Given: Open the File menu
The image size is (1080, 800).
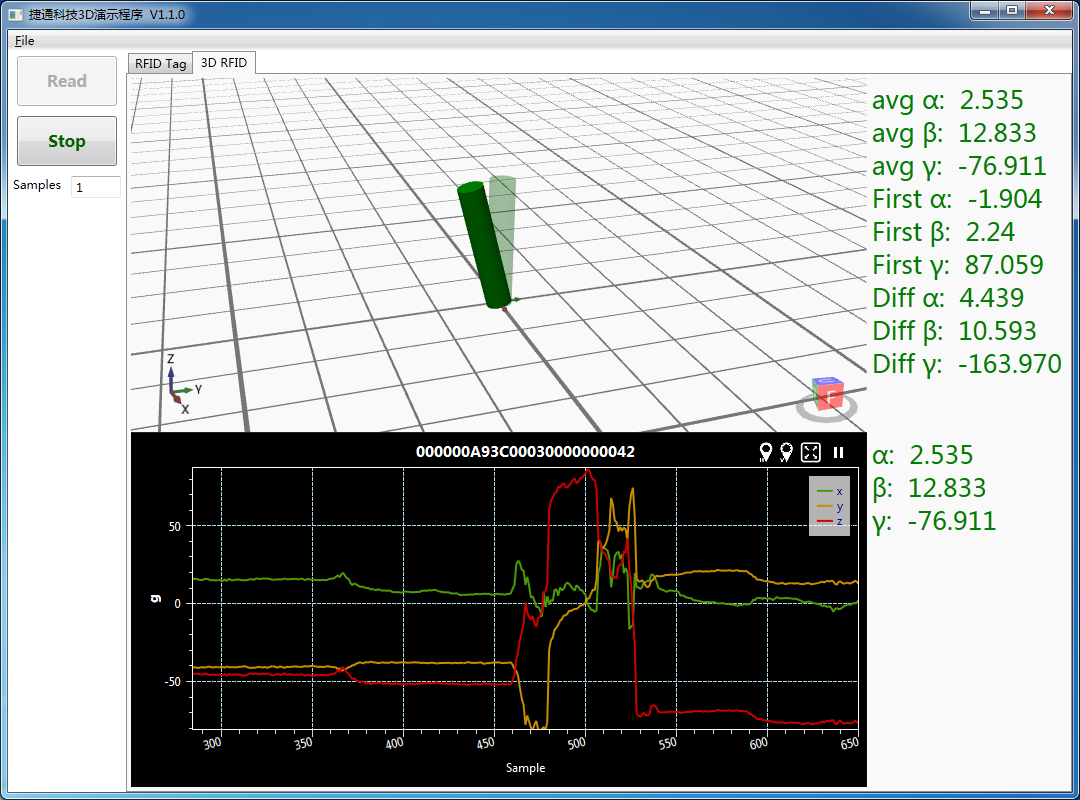Looking at the screenshot, I should (x=24, y=41).
